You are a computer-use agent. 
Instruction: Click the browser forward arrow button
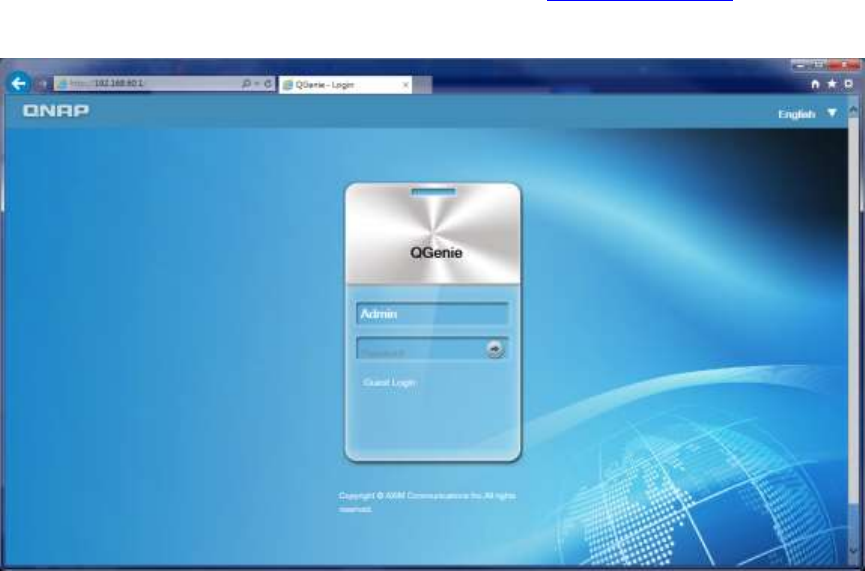tap(42, 84)
